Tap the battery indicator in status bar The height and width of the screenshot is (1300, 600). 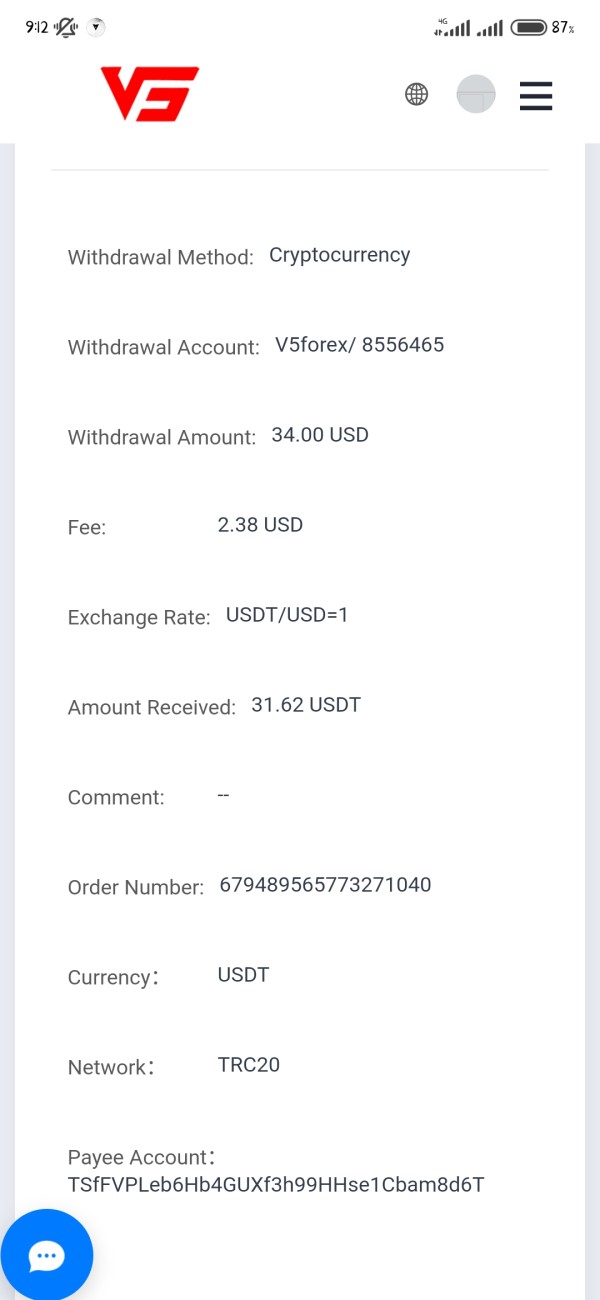pos(528,28)
